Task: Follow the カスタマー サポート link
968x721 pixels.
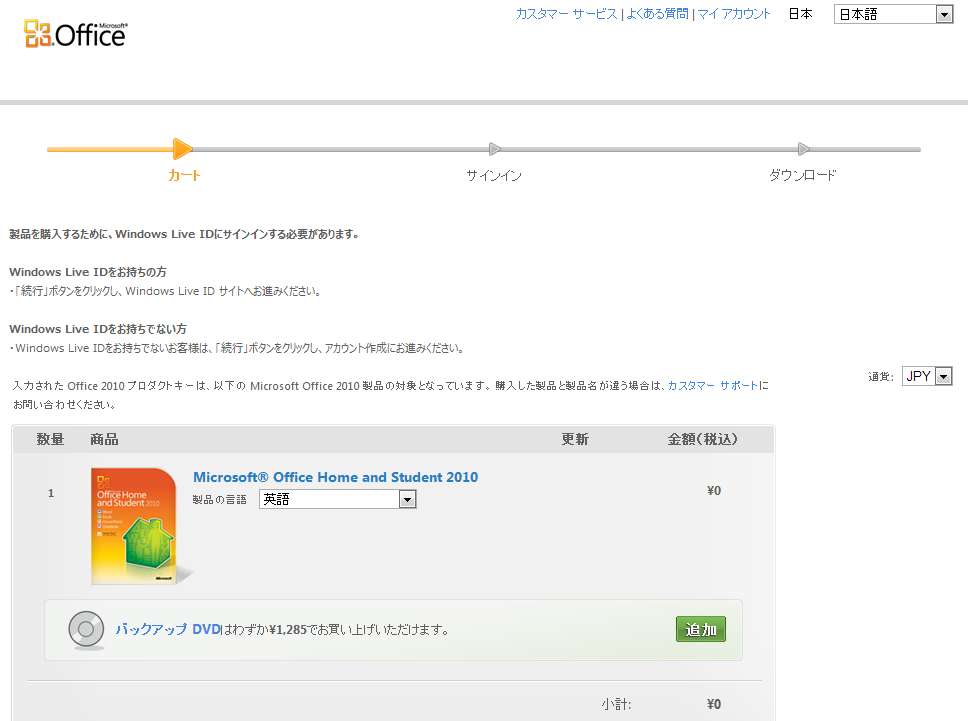Action: (x=713, y=385)
